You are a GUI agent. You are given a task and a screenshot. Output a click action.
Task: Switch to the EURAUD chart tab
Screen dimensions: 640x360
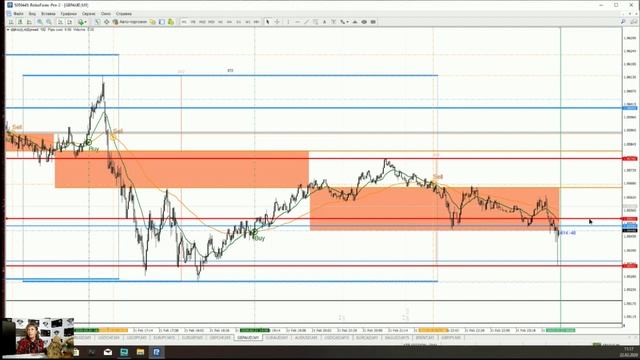pyautogui.click(x=277, y=338)
